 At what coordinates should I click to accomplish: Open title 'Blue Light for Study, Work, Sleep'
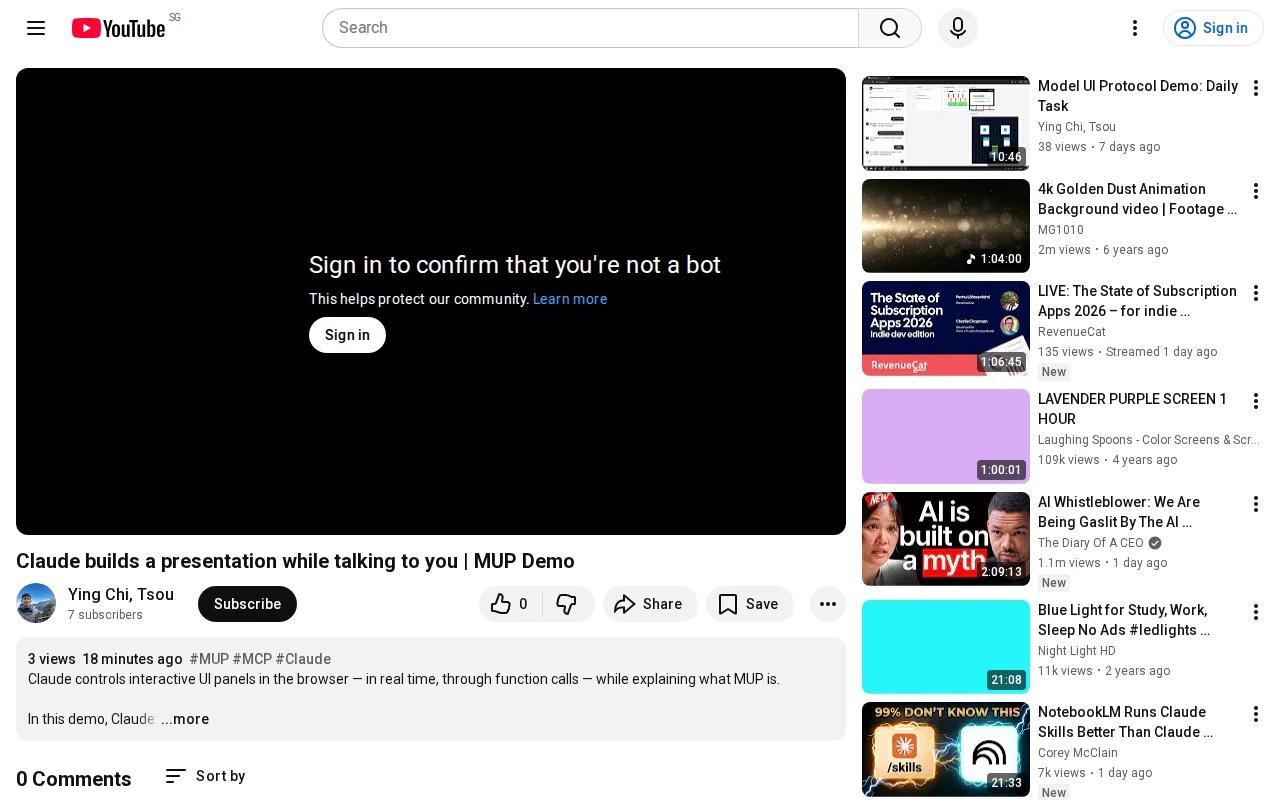tap(1124, 620)
